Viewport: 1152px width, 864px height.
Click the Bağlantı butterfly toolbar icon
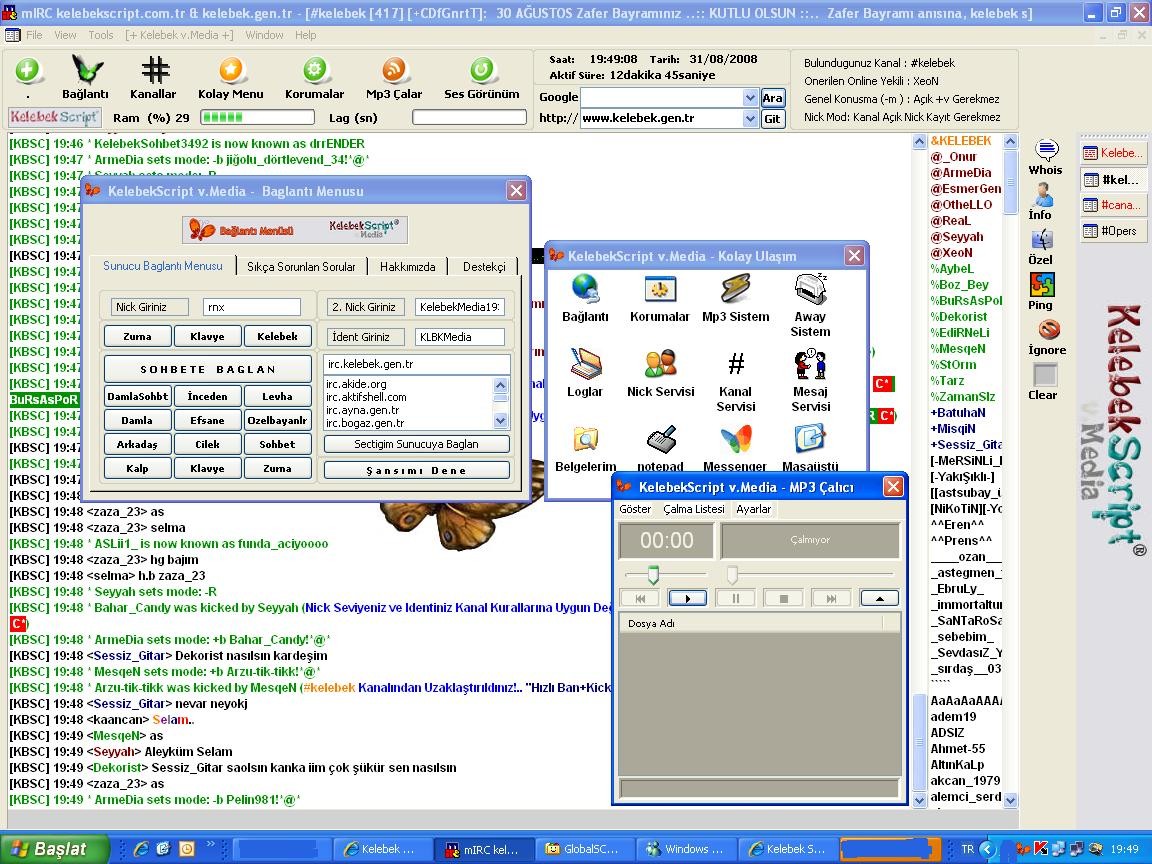pyautogui.click(x=86, y=72)
